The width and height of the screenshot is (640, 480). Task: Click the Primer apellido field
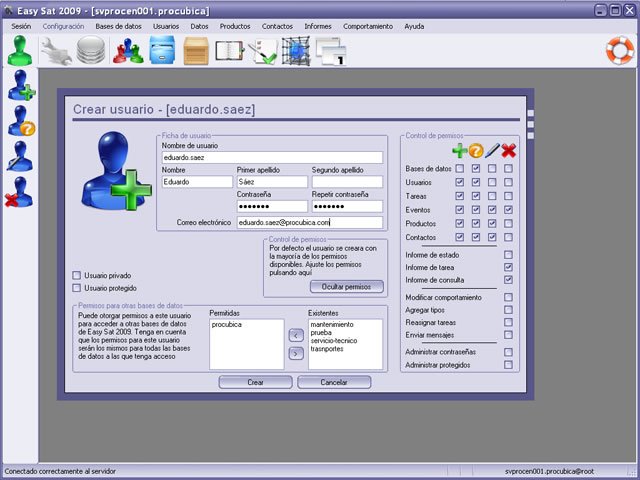tap(272, 182)
